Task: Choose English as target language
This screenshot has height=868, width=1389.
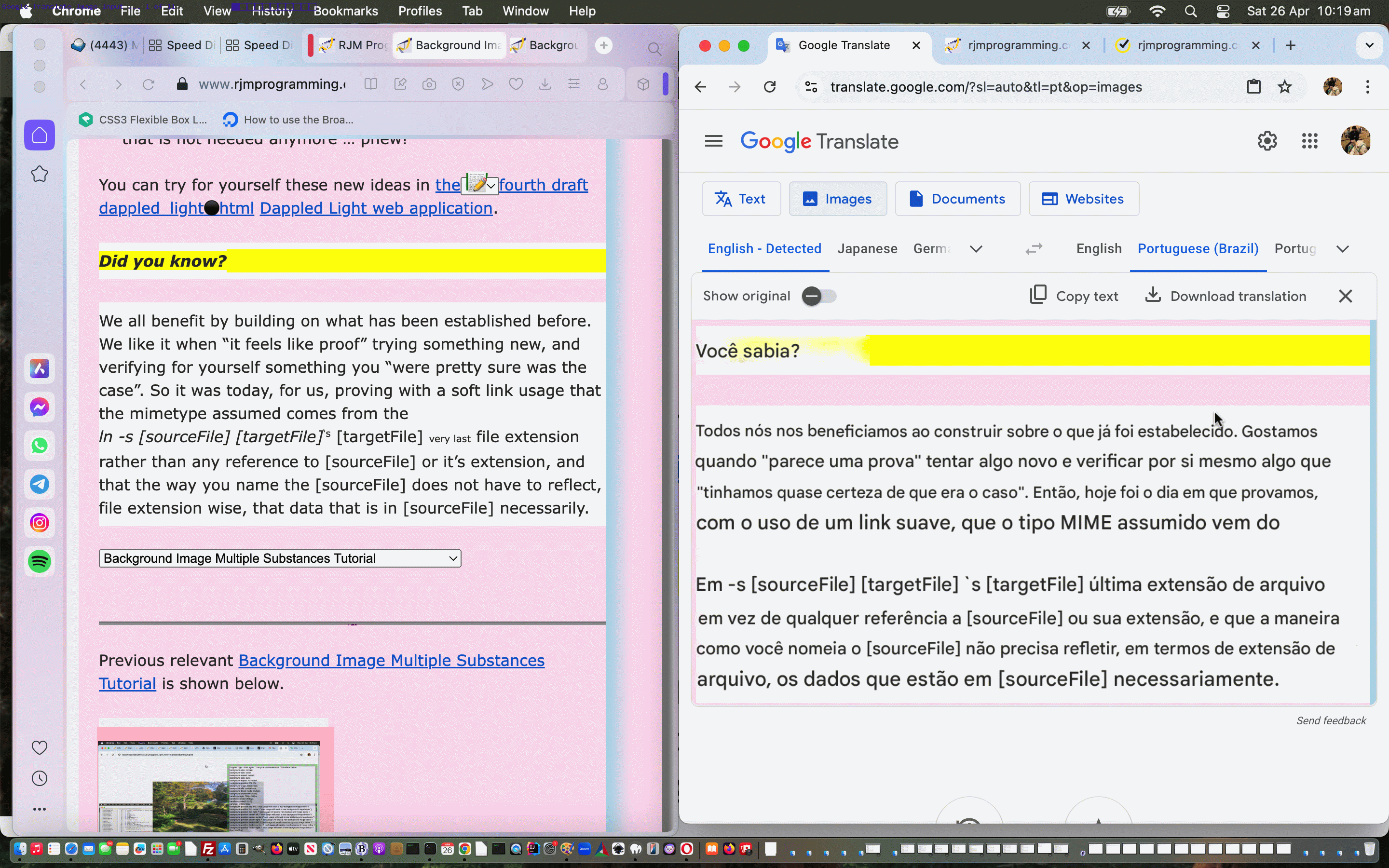Action: (x=1099, y=248)
